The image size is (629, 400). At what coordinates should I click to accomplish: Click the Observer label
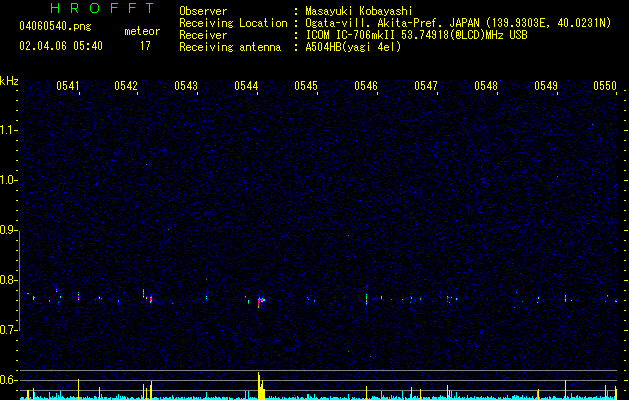tap(203, 11)
